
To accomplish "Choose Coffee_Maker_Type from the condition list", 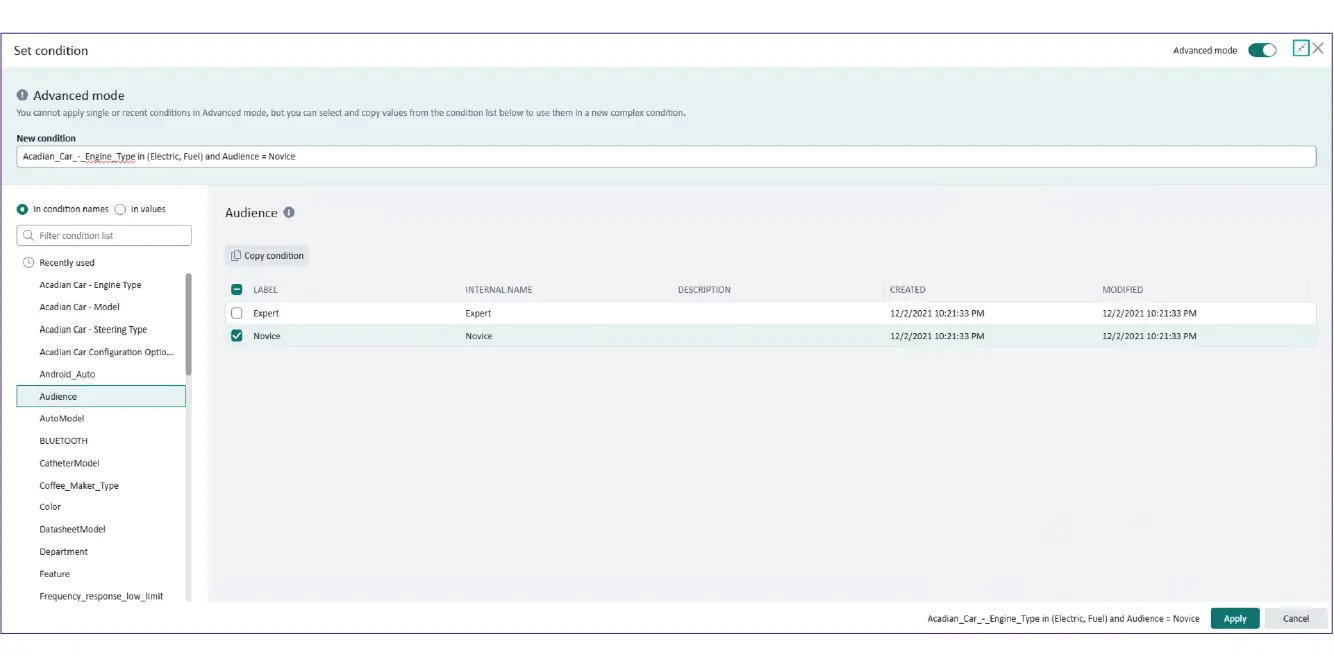I will (79, 486).
